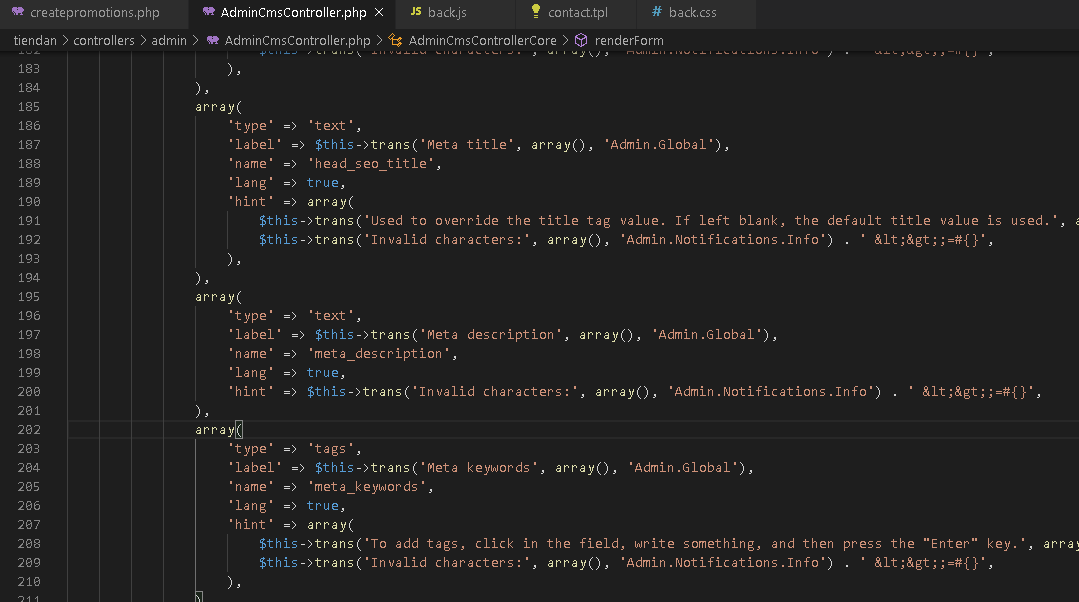This screenshot has width=1079, height=602.
Task: Click the method cube icon before renderForm
Action: click(581, 41)
